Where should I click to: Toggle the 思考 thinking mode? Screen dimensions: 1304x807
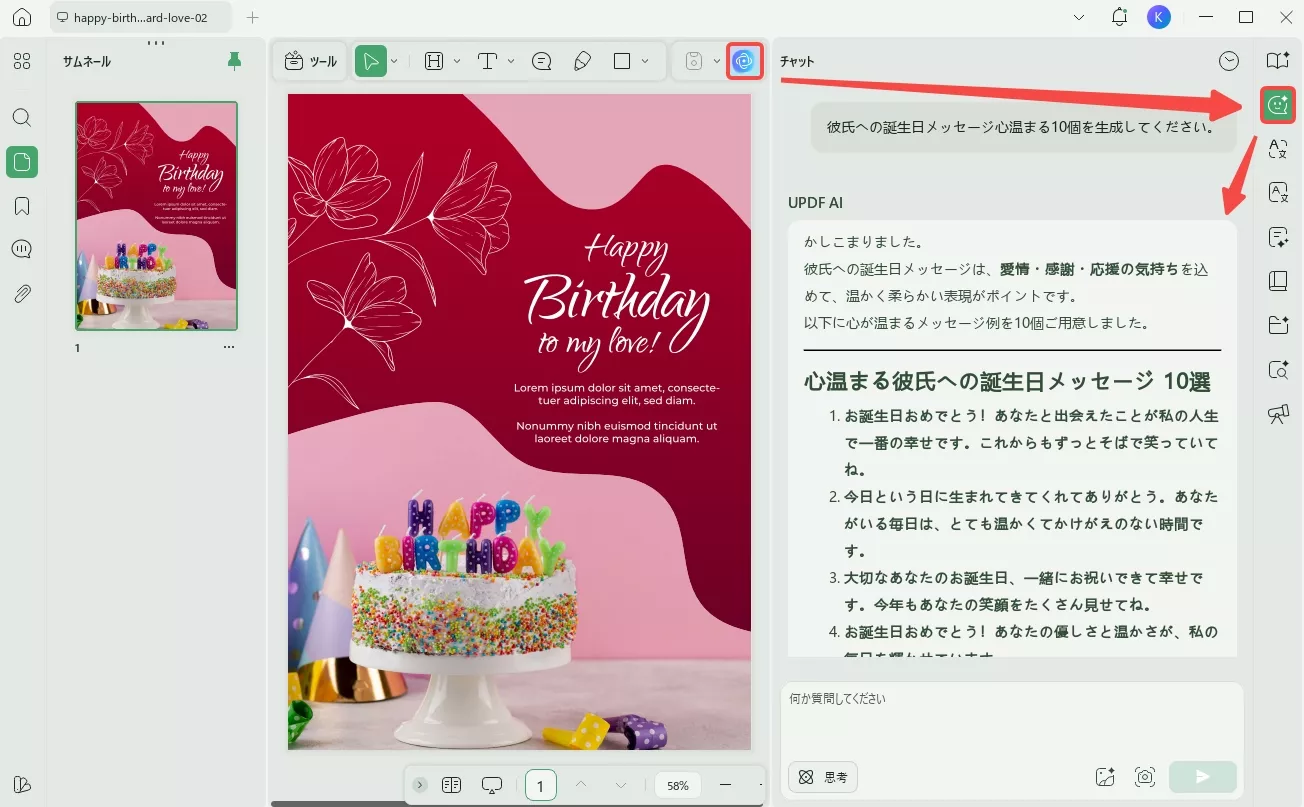click(x=824, y=777)
